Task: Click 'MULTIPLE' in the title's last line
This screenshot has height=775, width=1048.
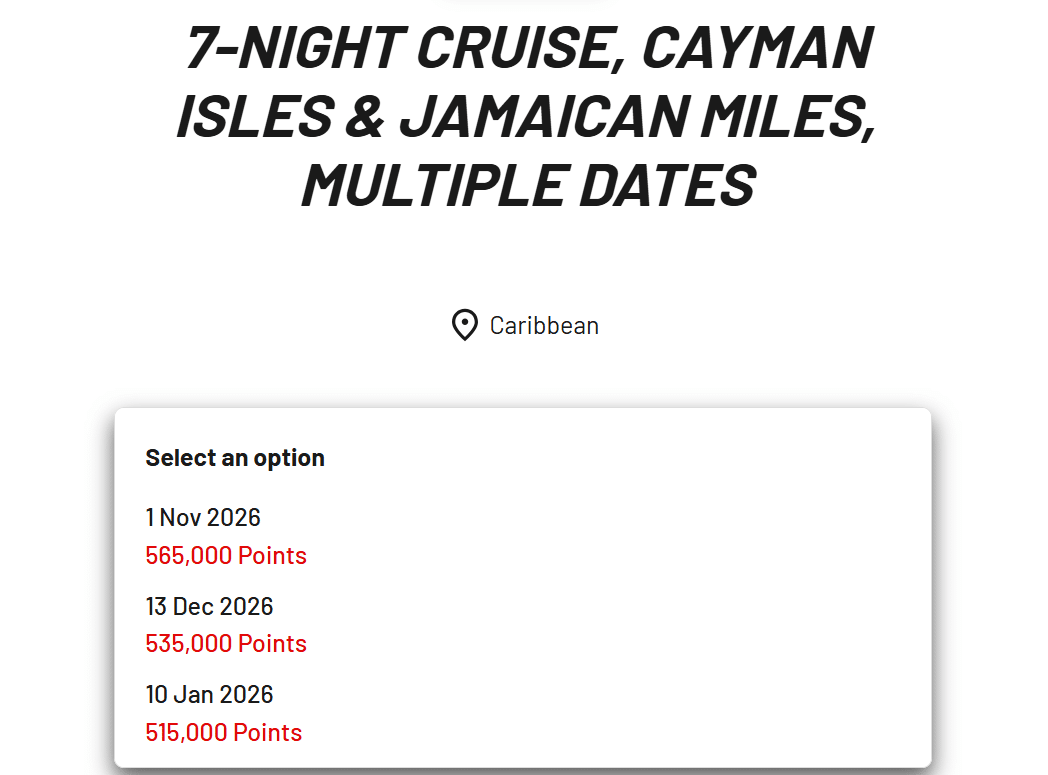Action: tap(434, 185)
